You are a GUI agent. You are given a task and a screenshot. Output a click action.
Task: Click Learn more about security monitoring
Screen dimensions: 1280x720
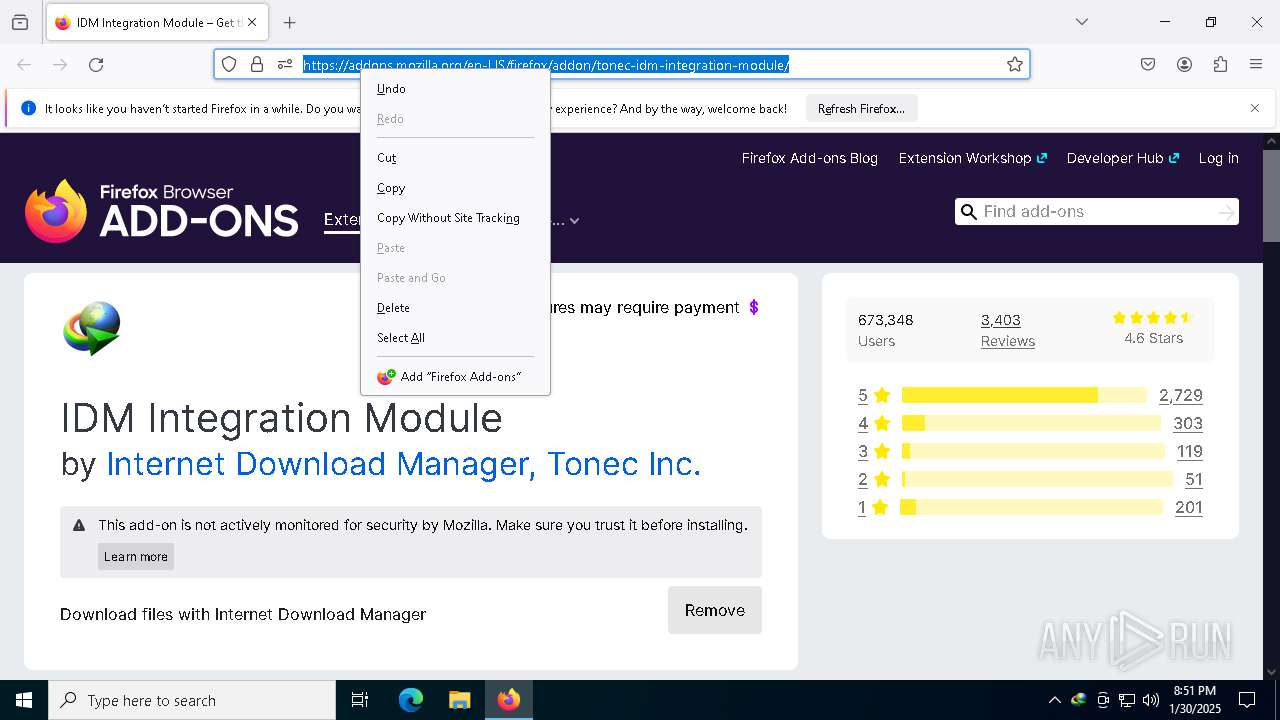point(136,557)
